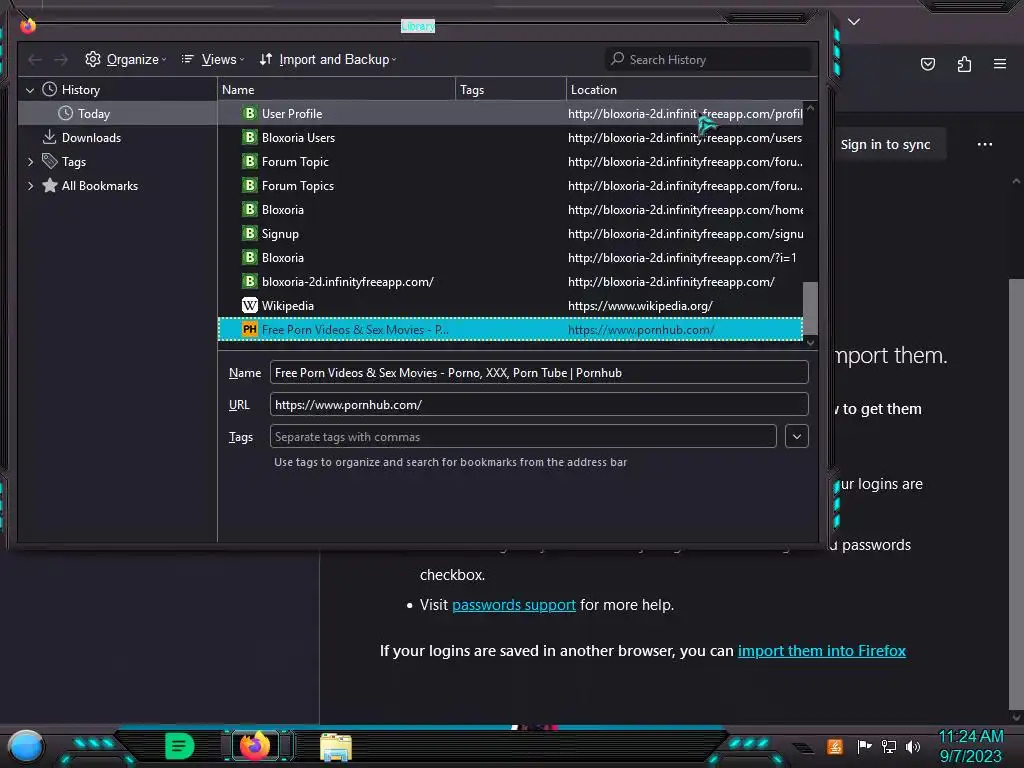Click scroll-up arrow of history list
The width and height of the screenshot is (1024, 768).
810,108
